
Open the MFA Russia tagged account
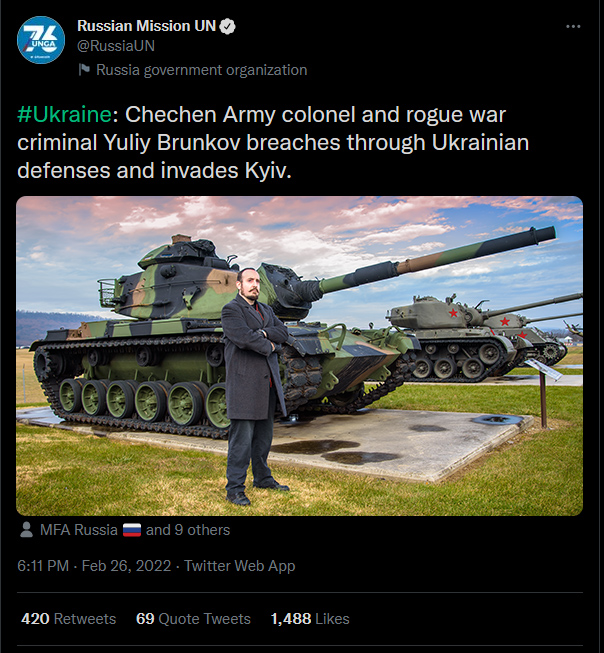point(79,530)
